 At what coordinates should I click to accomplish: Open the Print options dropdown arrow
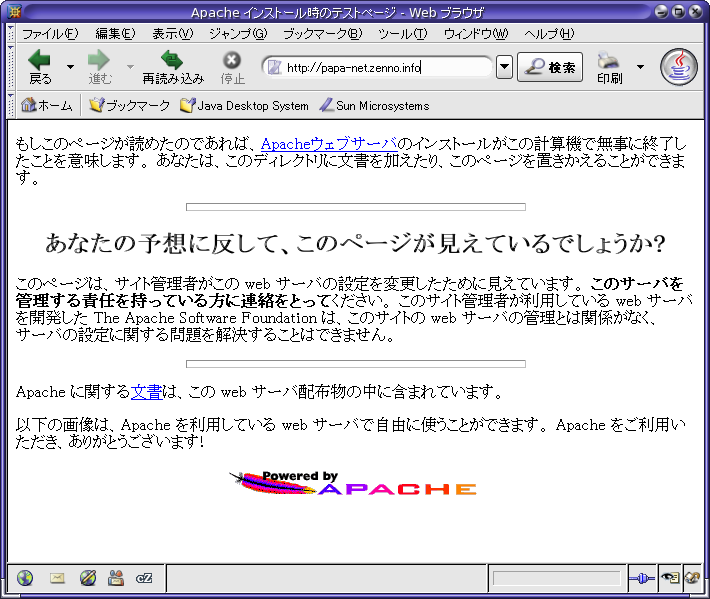click(640, 67)
